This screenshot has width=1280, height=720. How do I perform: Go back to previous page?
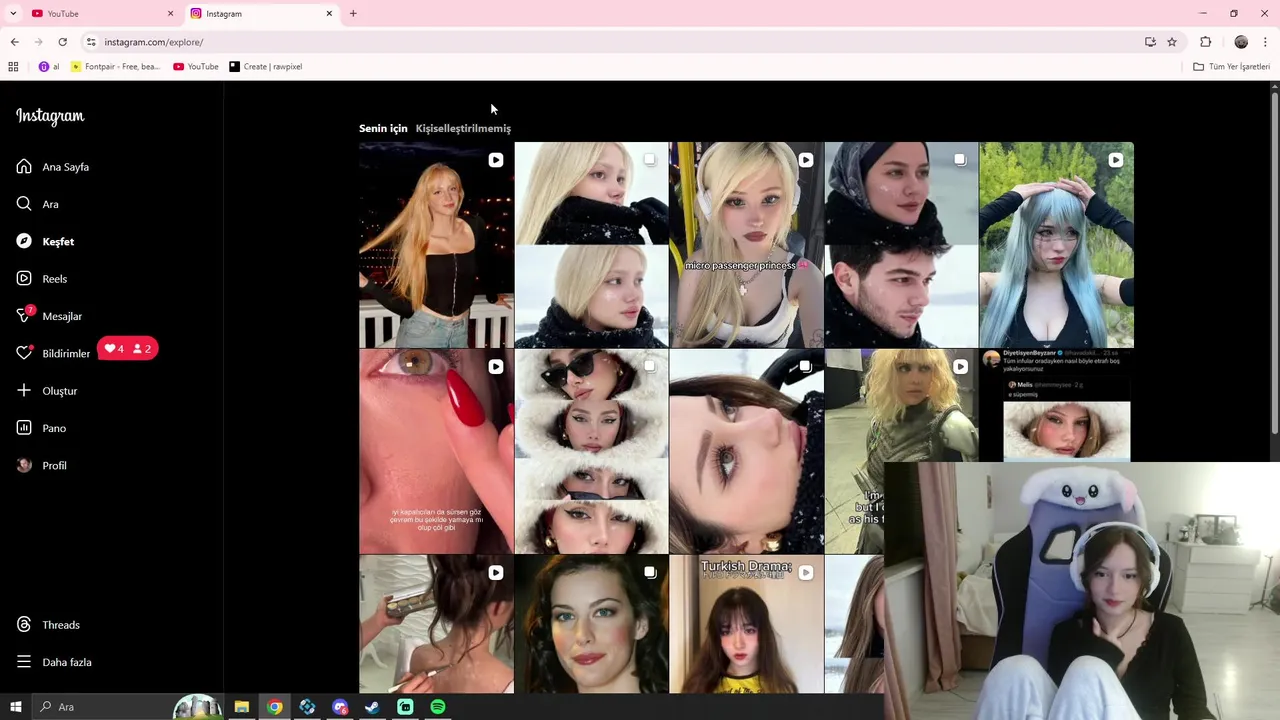coord(14,42)
